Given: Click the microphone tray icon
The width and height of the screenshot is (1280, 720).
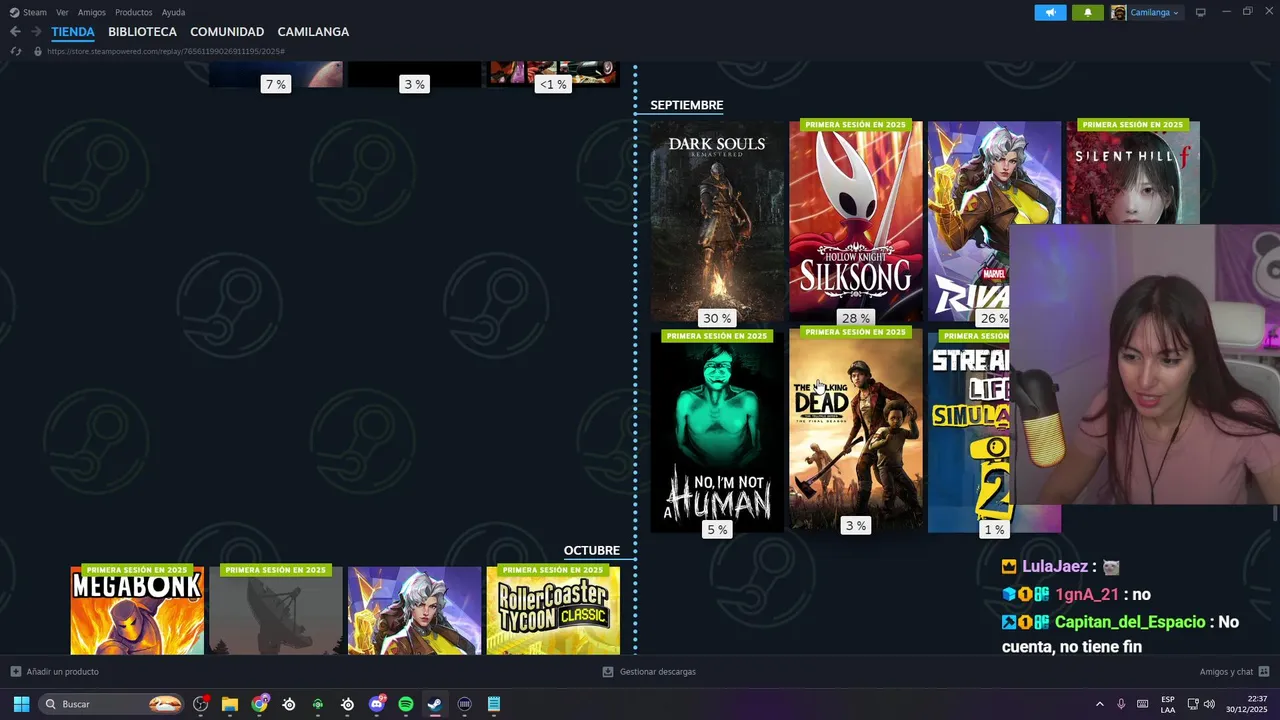Looking at the screenshot, I should coord(1121,704).
